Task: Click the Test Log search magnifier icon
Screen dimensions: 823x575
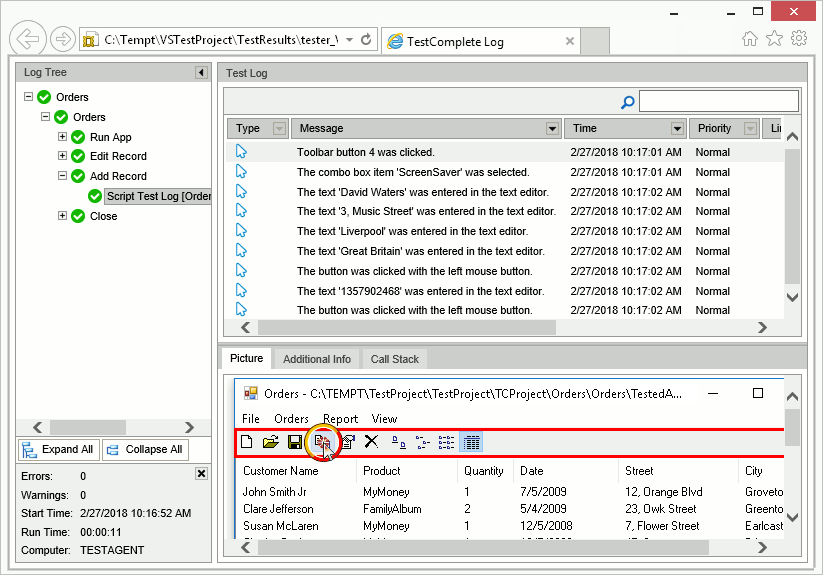Action: 628,101
